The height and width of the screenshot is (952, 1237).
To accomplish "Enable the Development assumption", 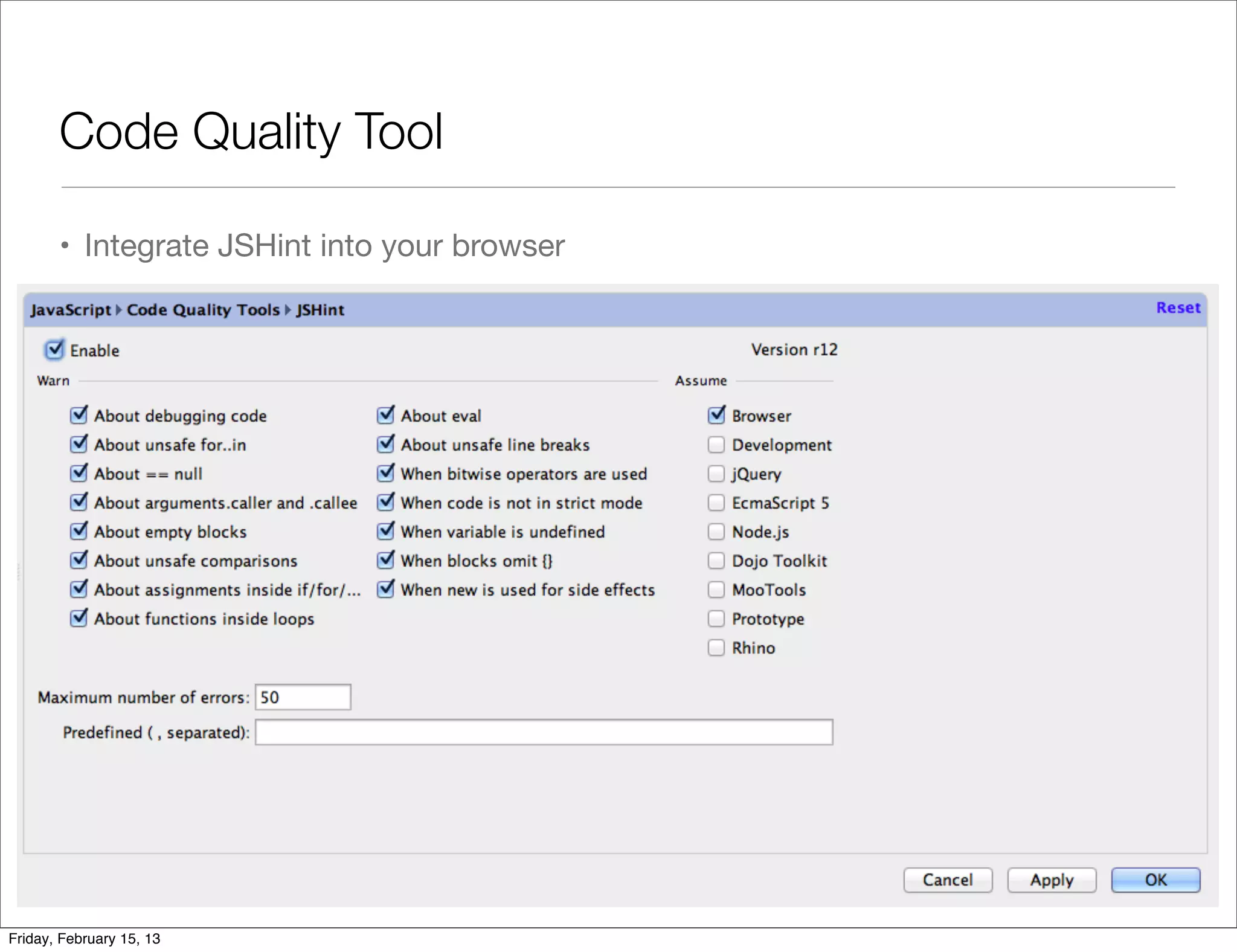I will 716,445.
